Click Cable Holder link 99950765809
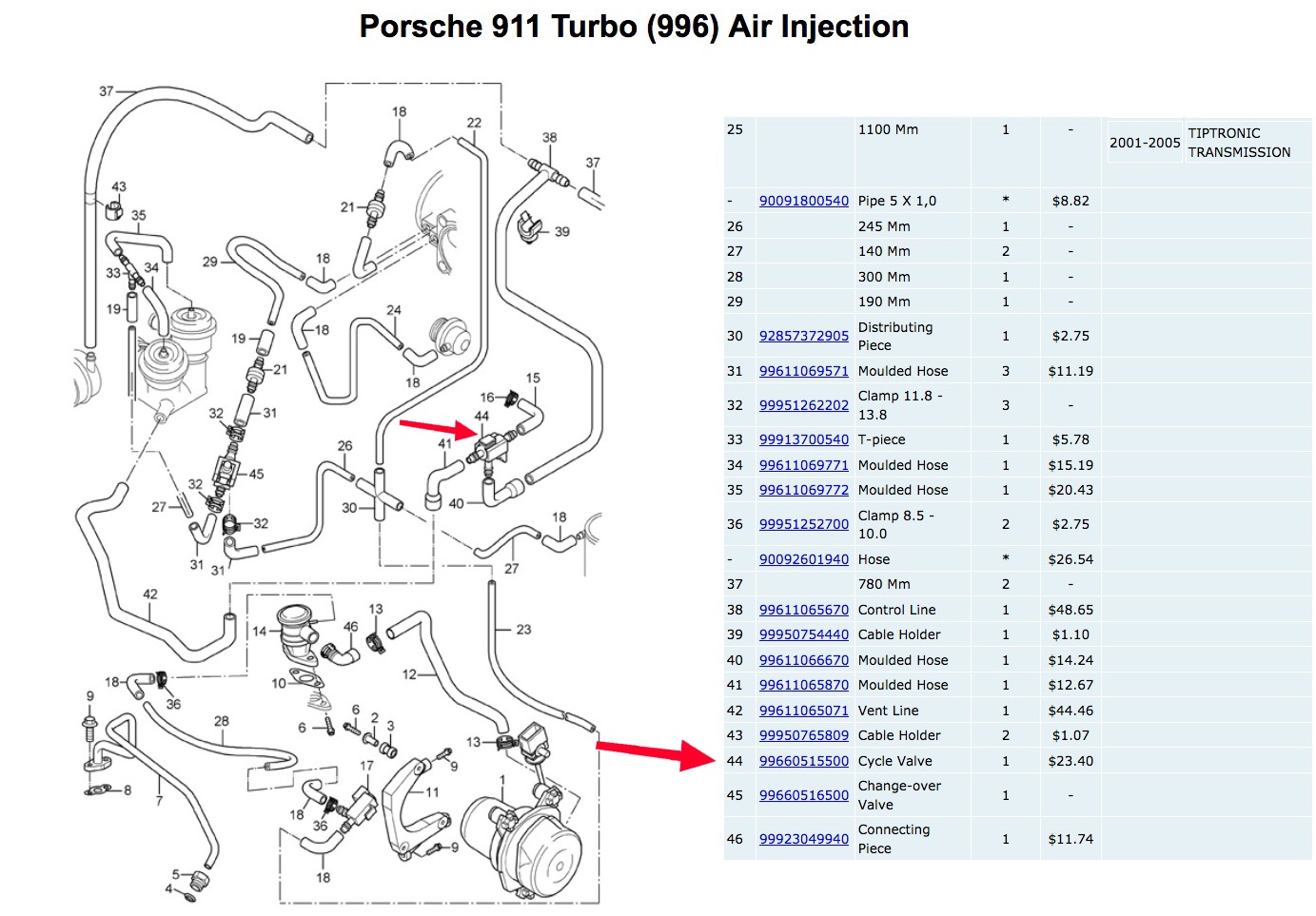Image resolution: width=1316 pixels, height=916 pixels. pos(803,735)
